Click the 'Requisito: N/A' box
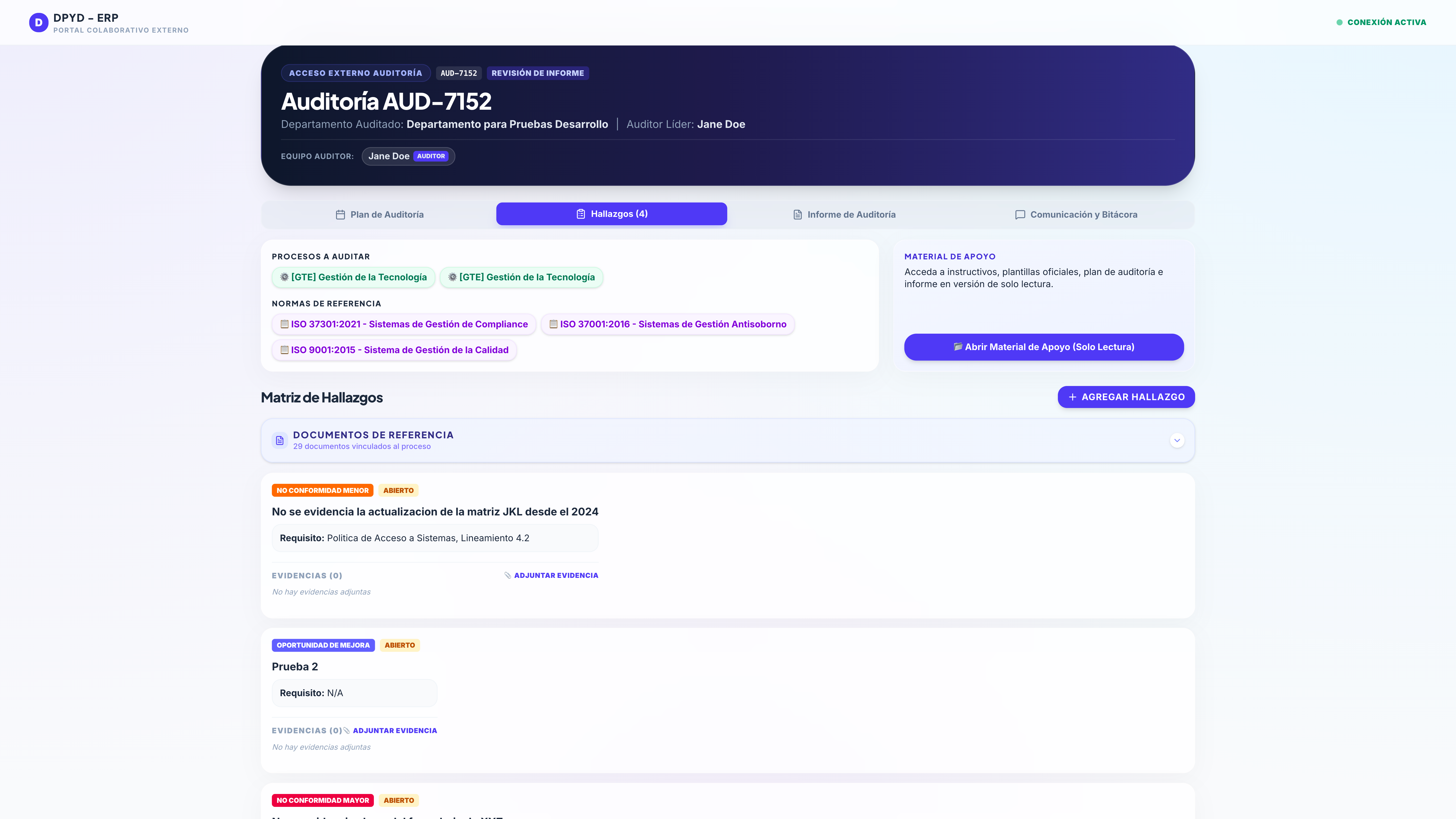The height and width of the screenshot is (819, 1456). [354, 693]
